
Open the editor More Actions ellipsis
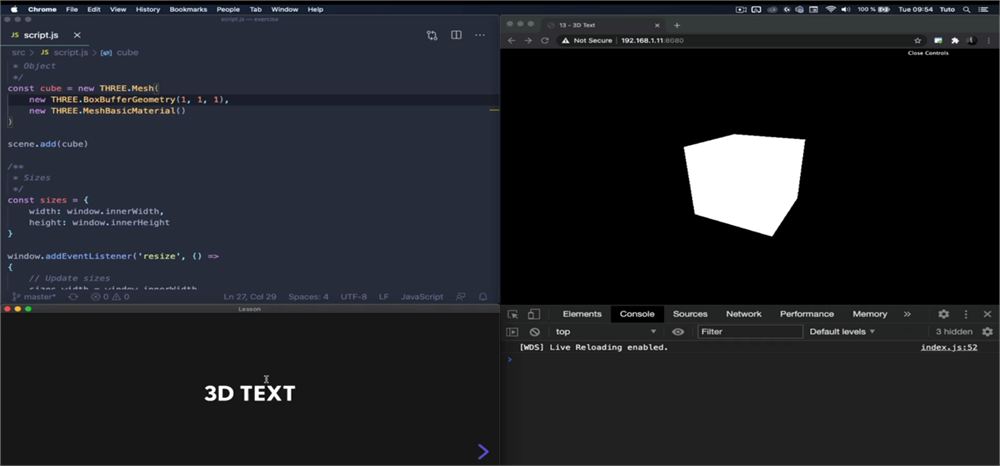(480, 35)
